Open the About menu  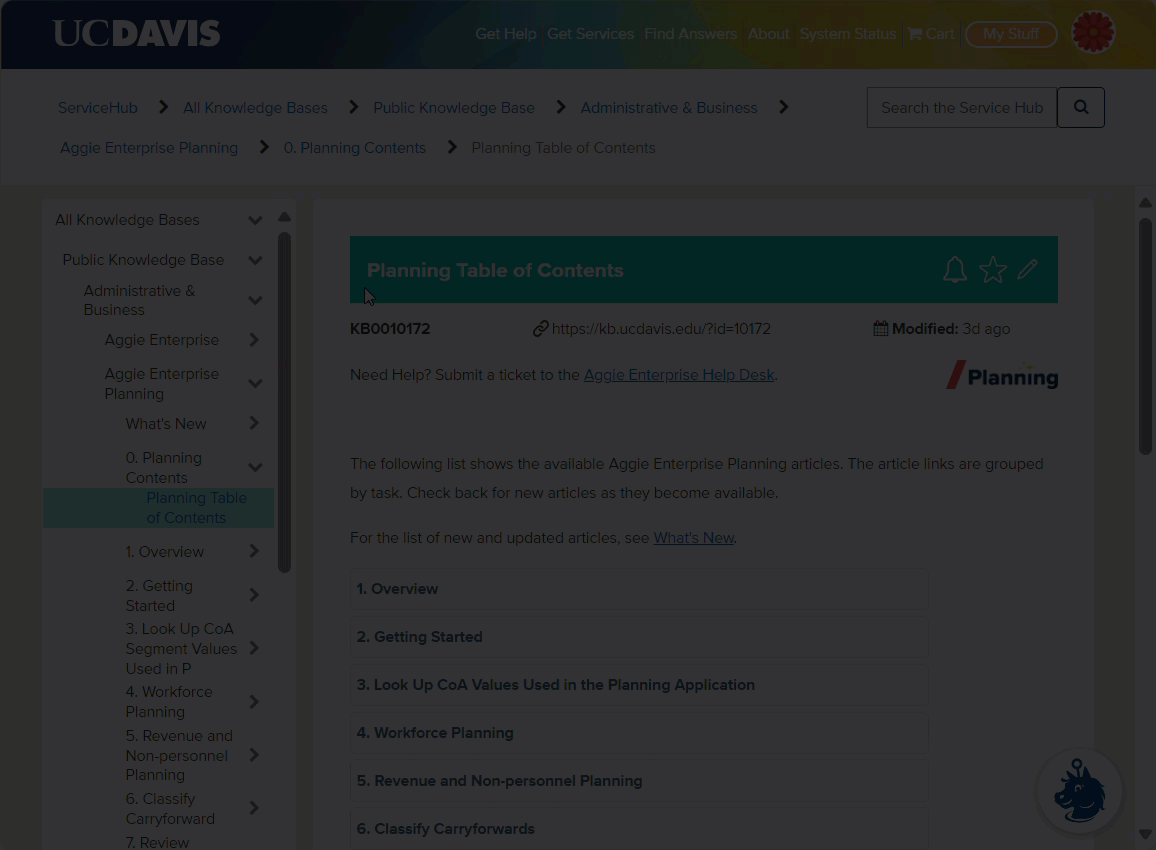(768, 34)
